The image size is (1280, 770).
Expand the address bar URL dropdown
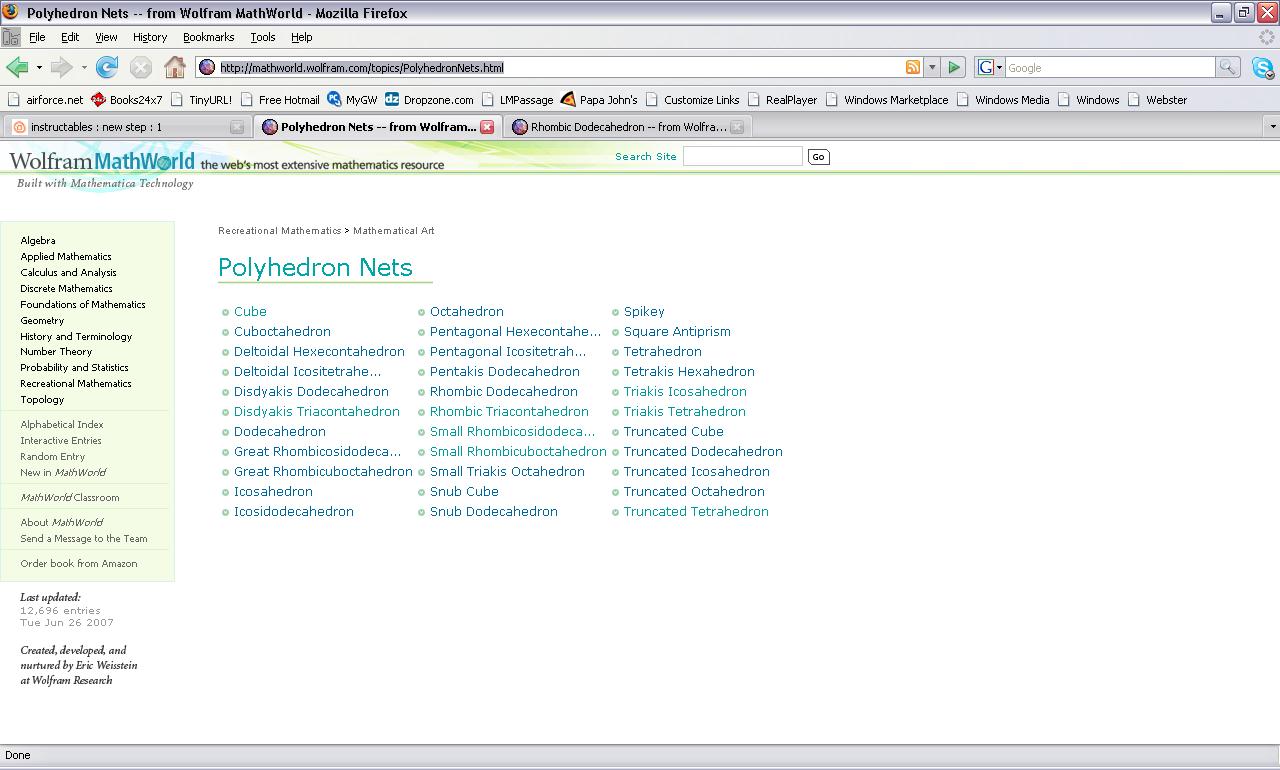pos(932,67)
